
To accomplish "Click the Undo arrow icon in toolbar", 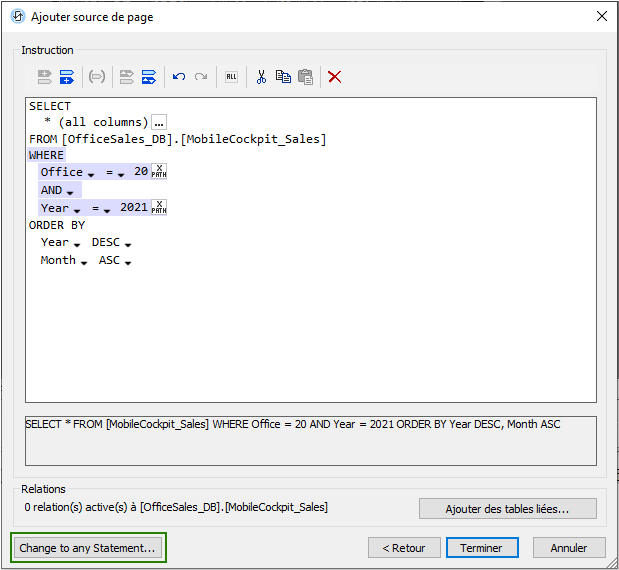I will [x=179, y=77].
